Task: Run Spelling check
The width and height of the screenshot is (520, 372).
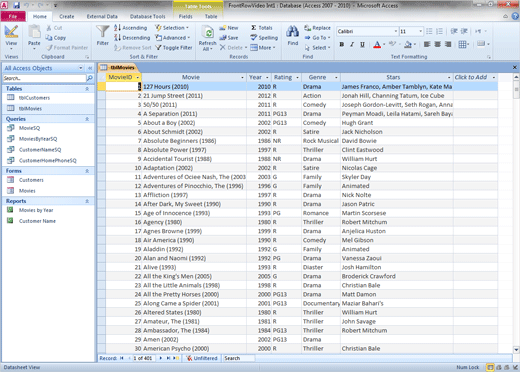Action: [x=264, y=38]
